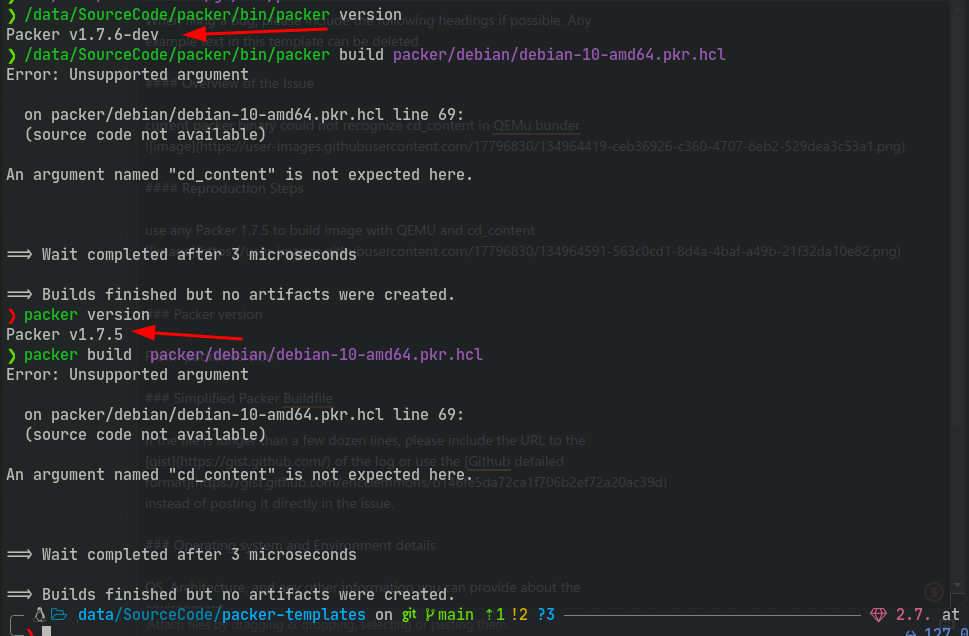Click the block cursor on the empty prompt line

click(46, 631)
